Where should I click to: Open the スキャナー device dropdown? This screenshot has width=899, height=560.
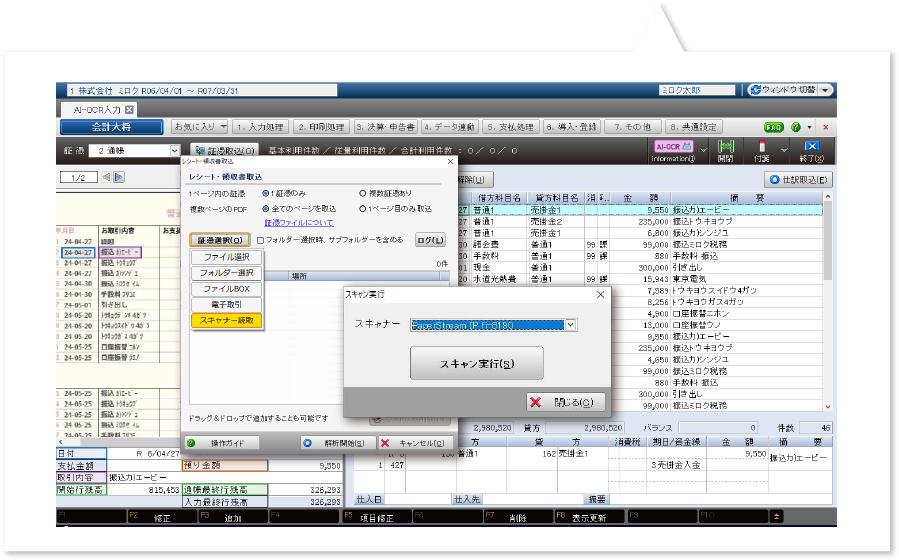click(x=570, y=325)
